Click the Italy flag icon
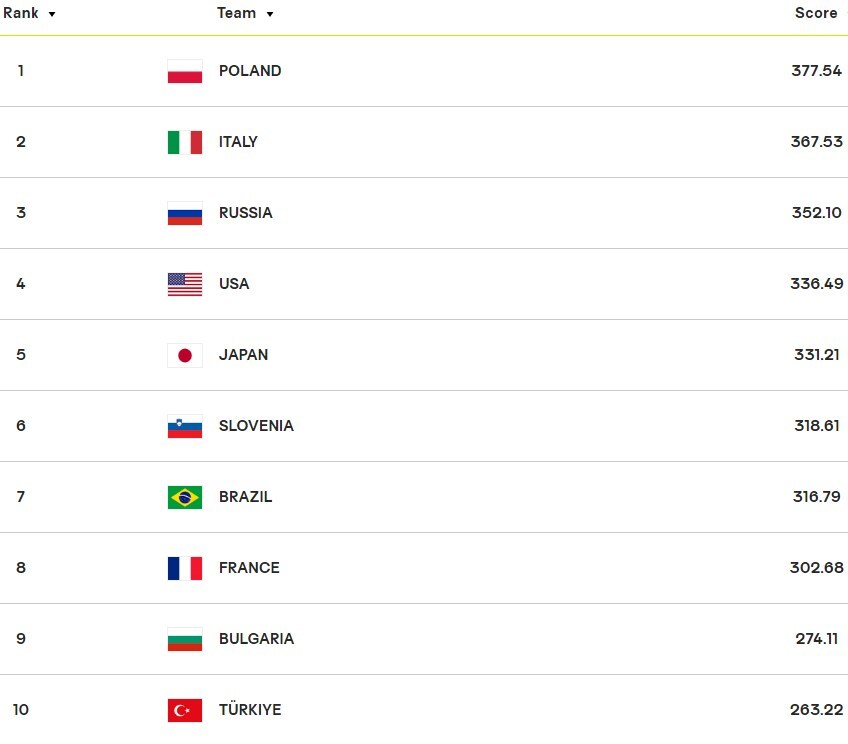The width and height of the screenshot is (848, 744). coord(185,142)
